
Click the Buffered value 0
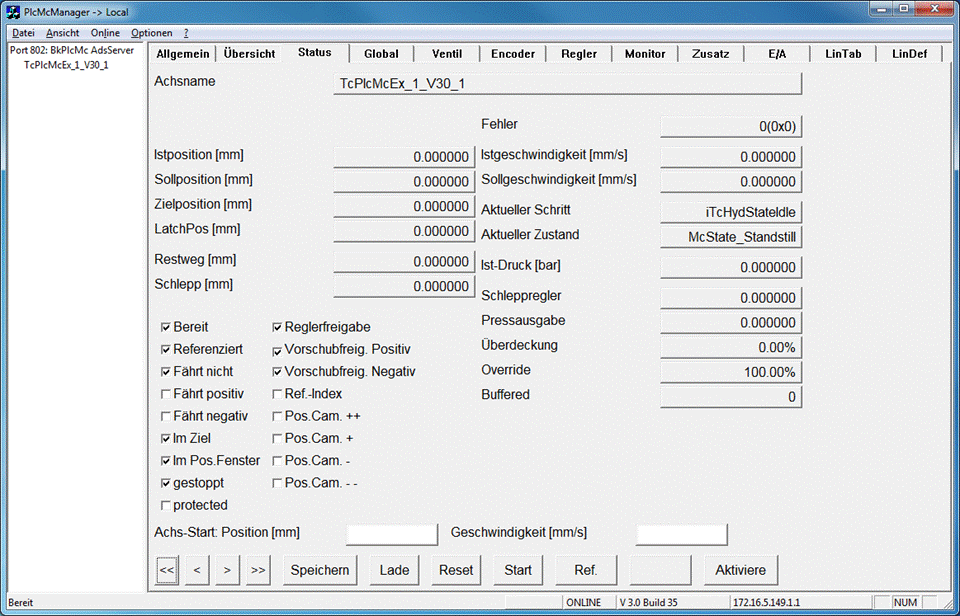pos(731,397)
